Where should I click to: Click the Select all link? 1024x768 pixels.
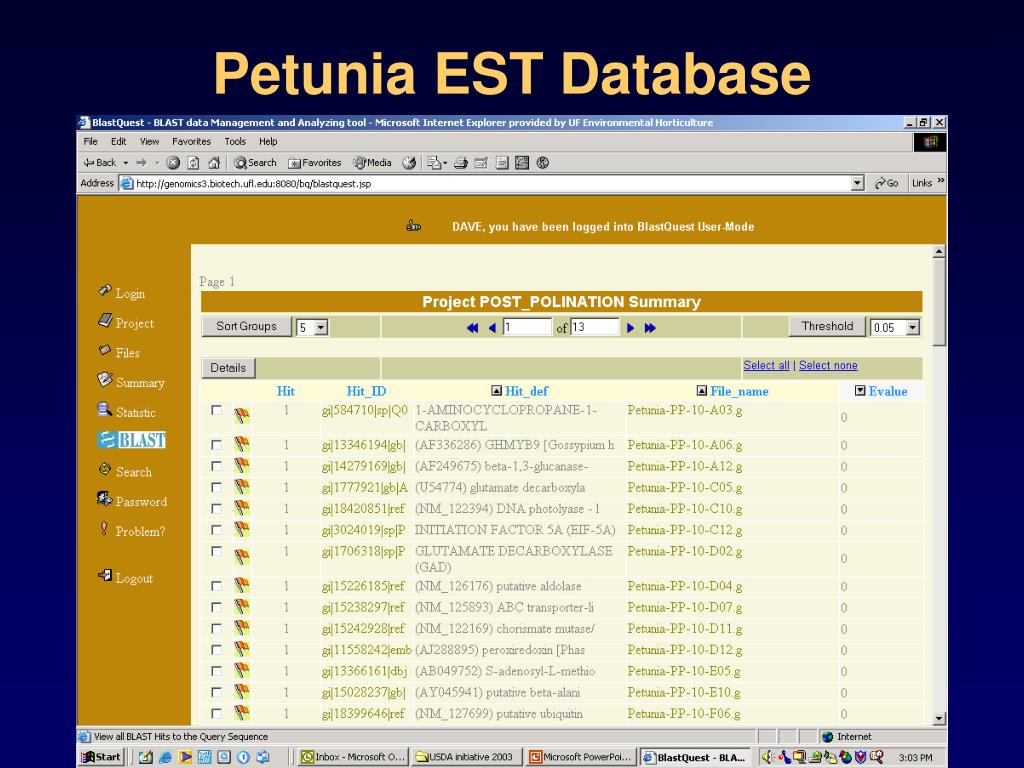click(766, 366)
